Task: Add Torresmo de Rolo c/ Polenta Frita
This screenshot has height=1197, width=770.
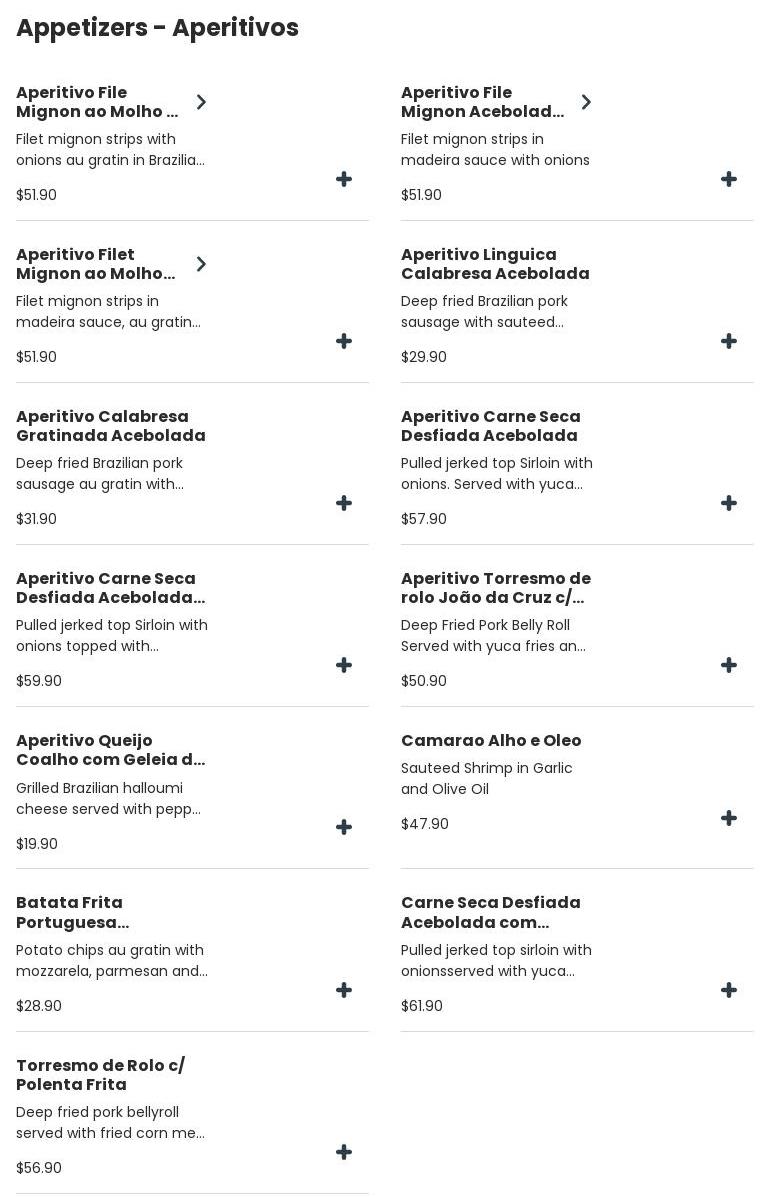Action: pyautogui.click(x=344, y=1153)
